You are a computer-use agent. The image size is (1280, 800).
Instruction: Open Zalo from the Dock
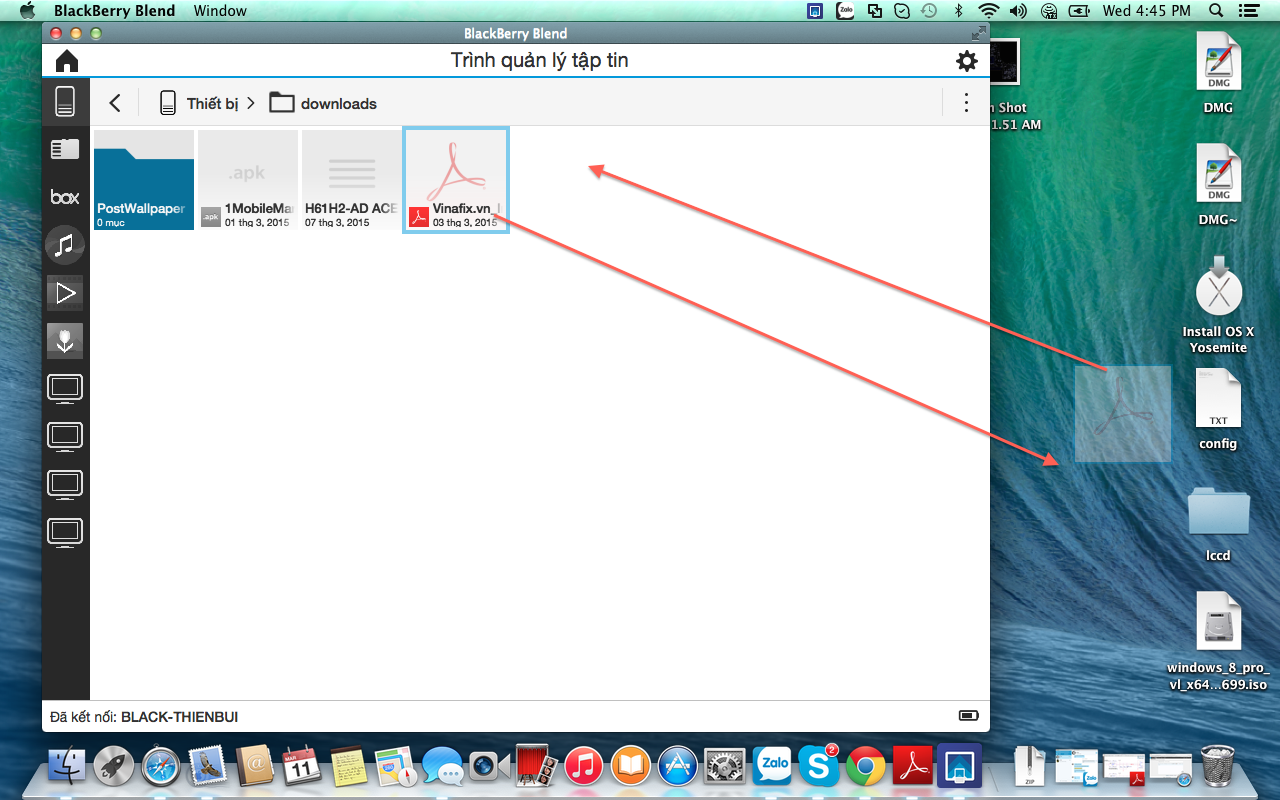click(x=771, y=766)
